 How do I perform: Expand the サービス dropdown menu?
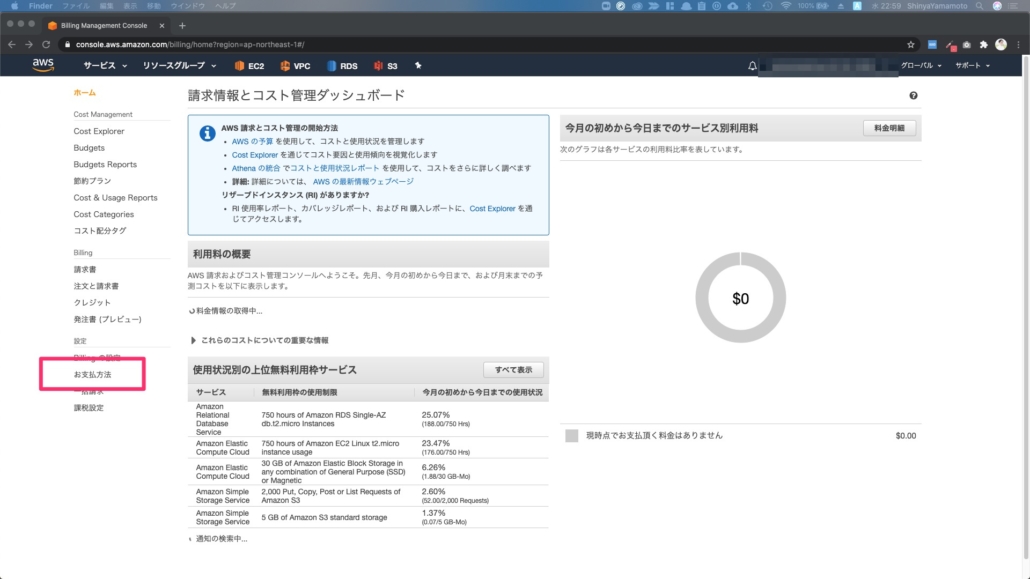(x=105, y=66)
